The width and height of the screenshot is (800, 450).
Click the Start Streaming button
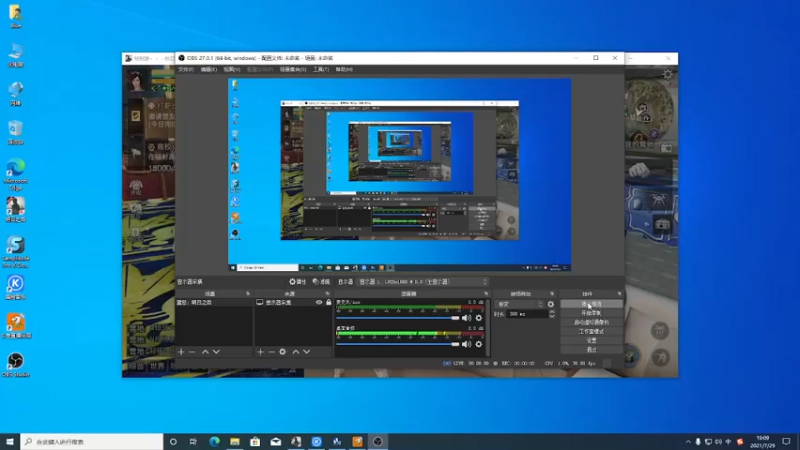[591, 304]
